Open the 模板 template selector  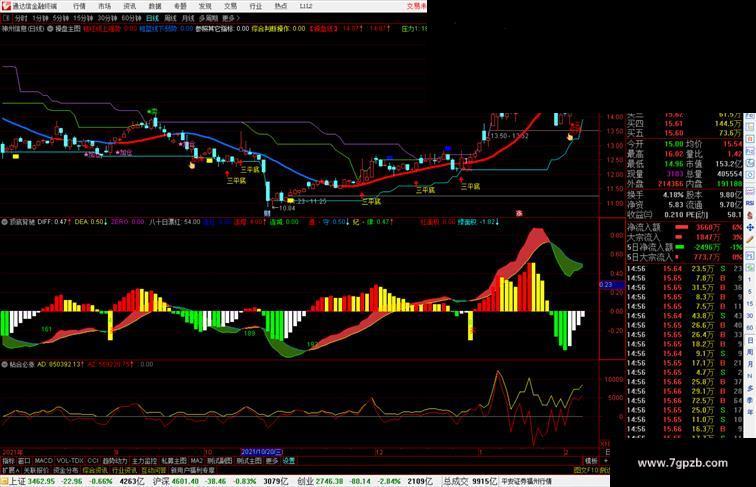point(591,461)
